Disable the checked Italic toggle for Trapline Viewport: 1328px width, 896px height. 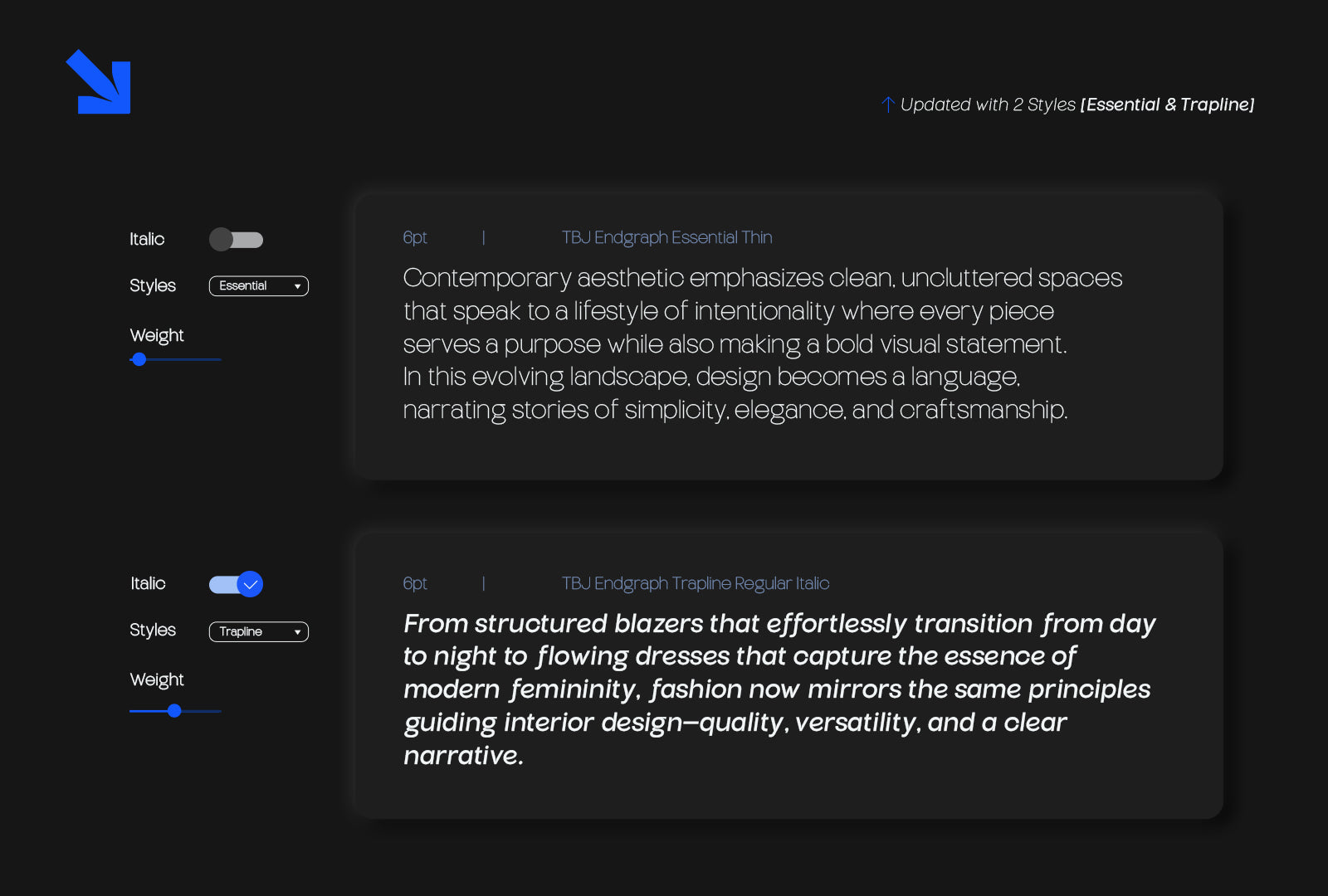[236, 584]
